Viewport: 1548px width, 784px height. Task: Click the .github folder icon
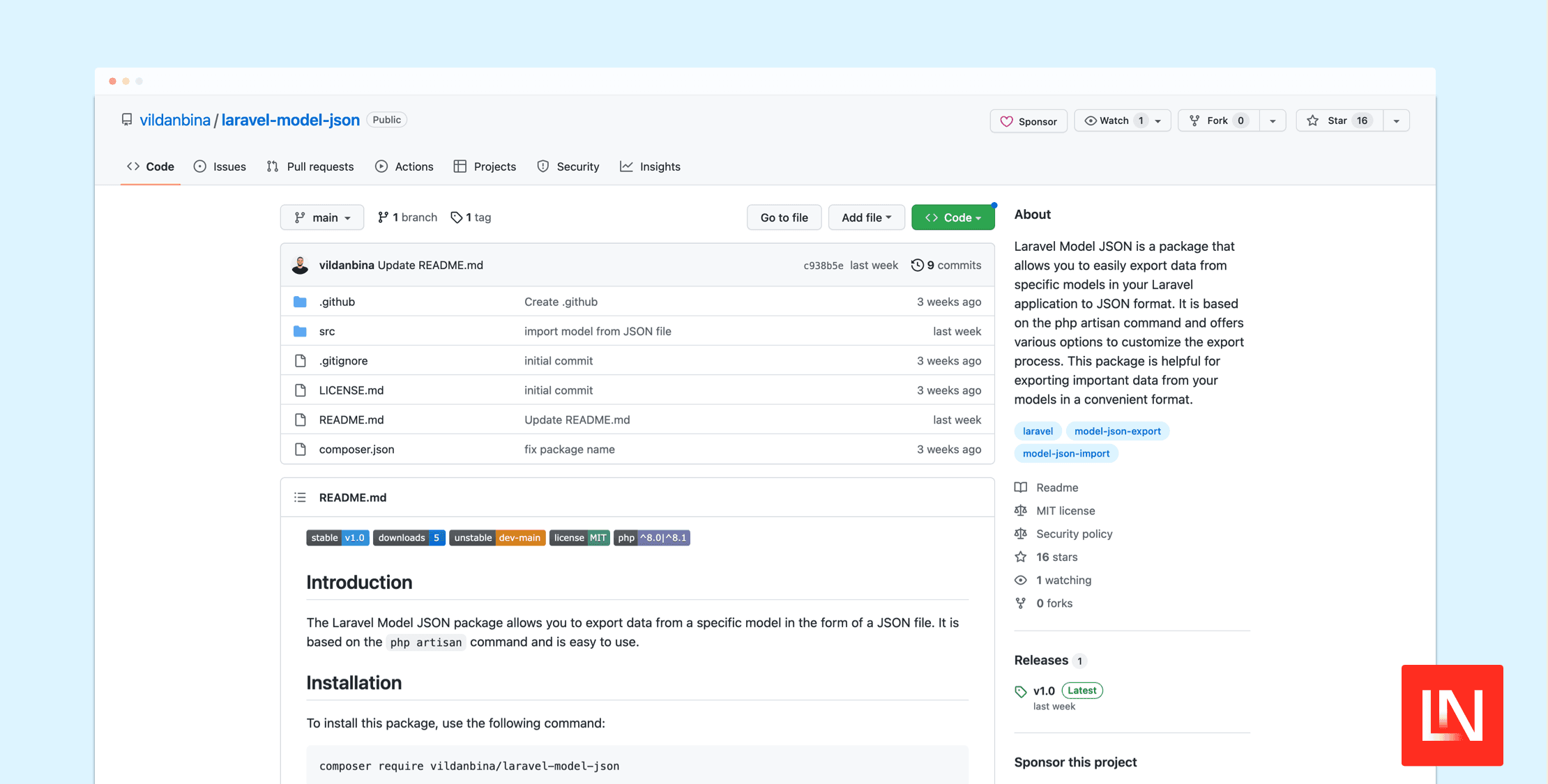click(300, 302)
